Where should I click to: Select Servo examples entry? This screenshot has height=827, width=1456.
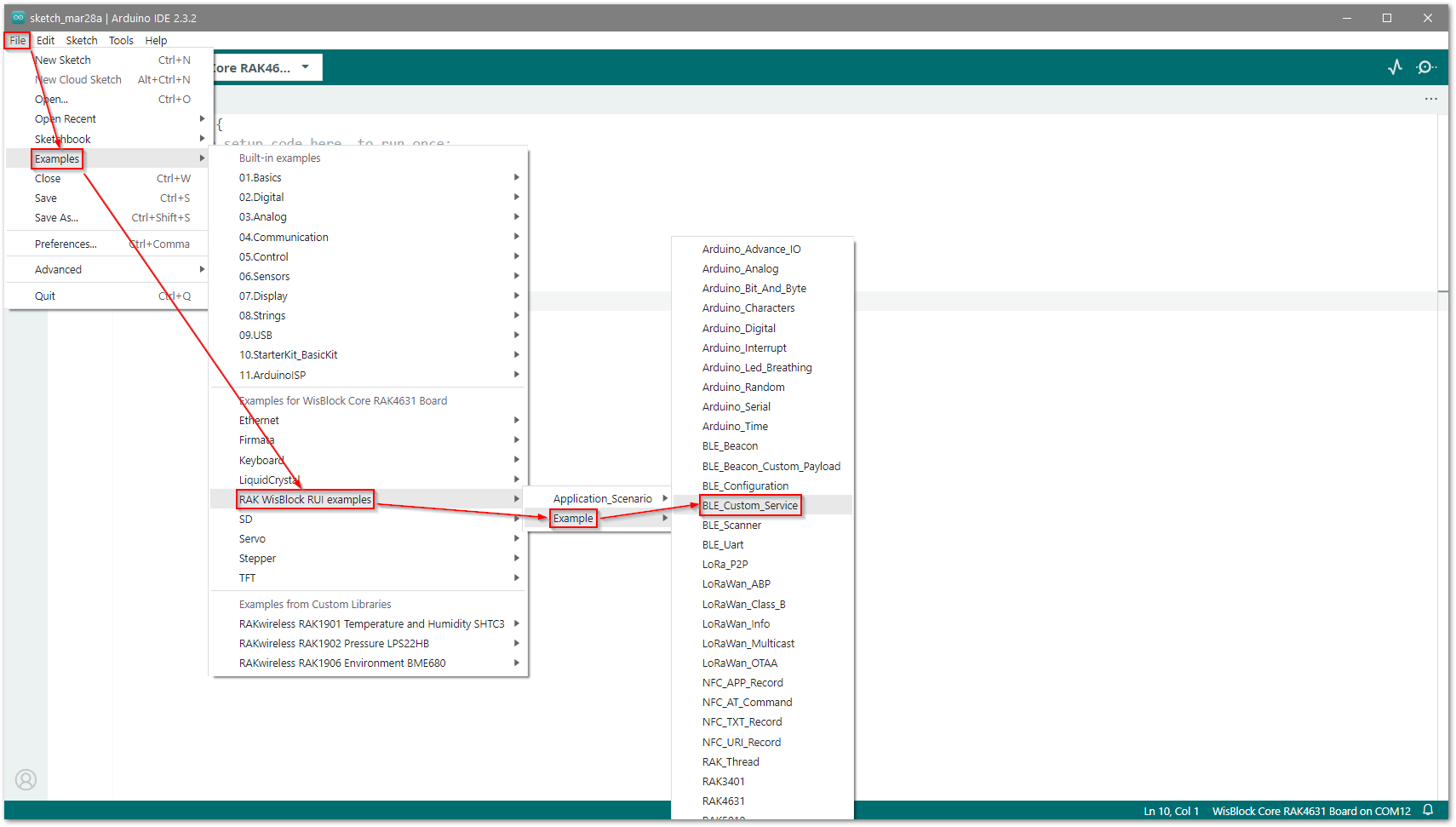(369, 538)
